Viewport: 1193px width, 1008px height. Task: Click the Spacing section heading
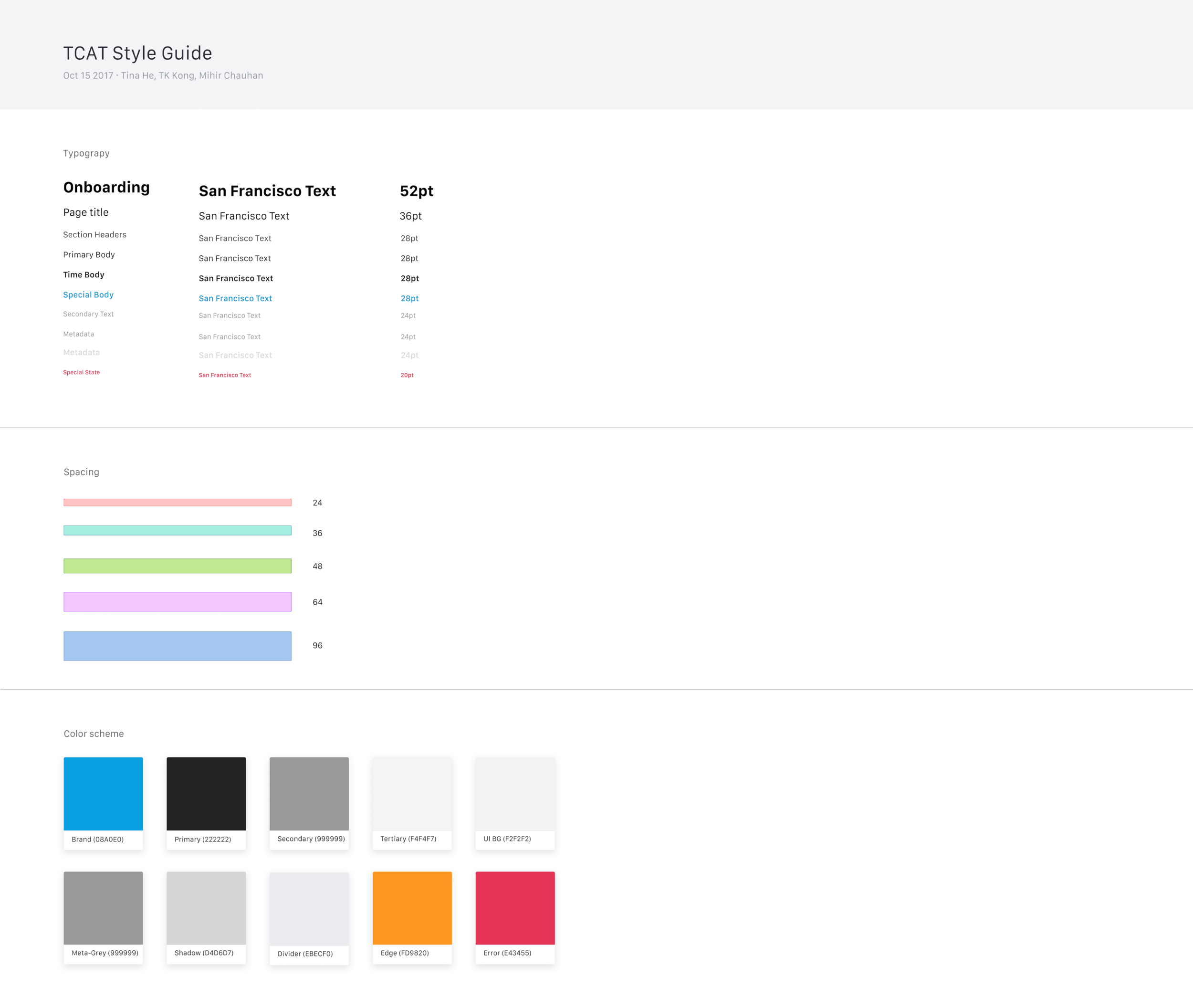pyautogui.click(x=82, y=472)
